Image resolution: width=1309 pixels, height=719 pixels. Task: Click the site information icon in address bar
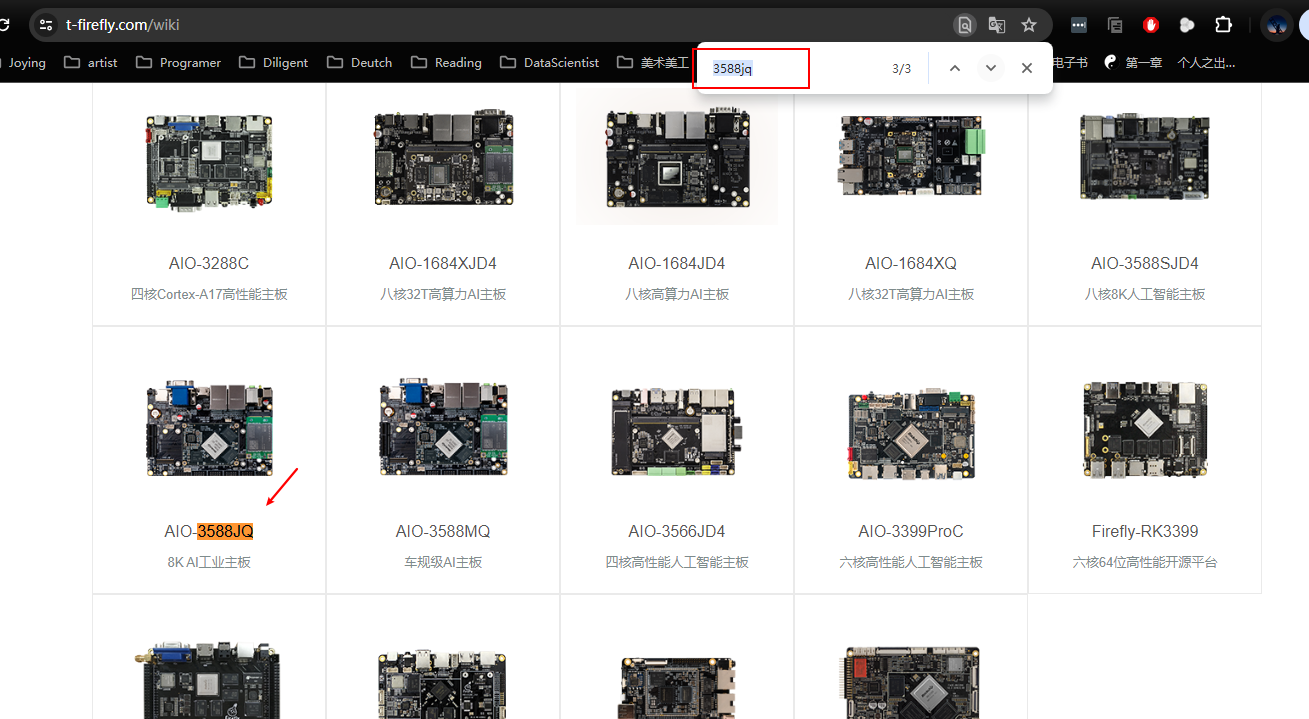tap(46, 25)
